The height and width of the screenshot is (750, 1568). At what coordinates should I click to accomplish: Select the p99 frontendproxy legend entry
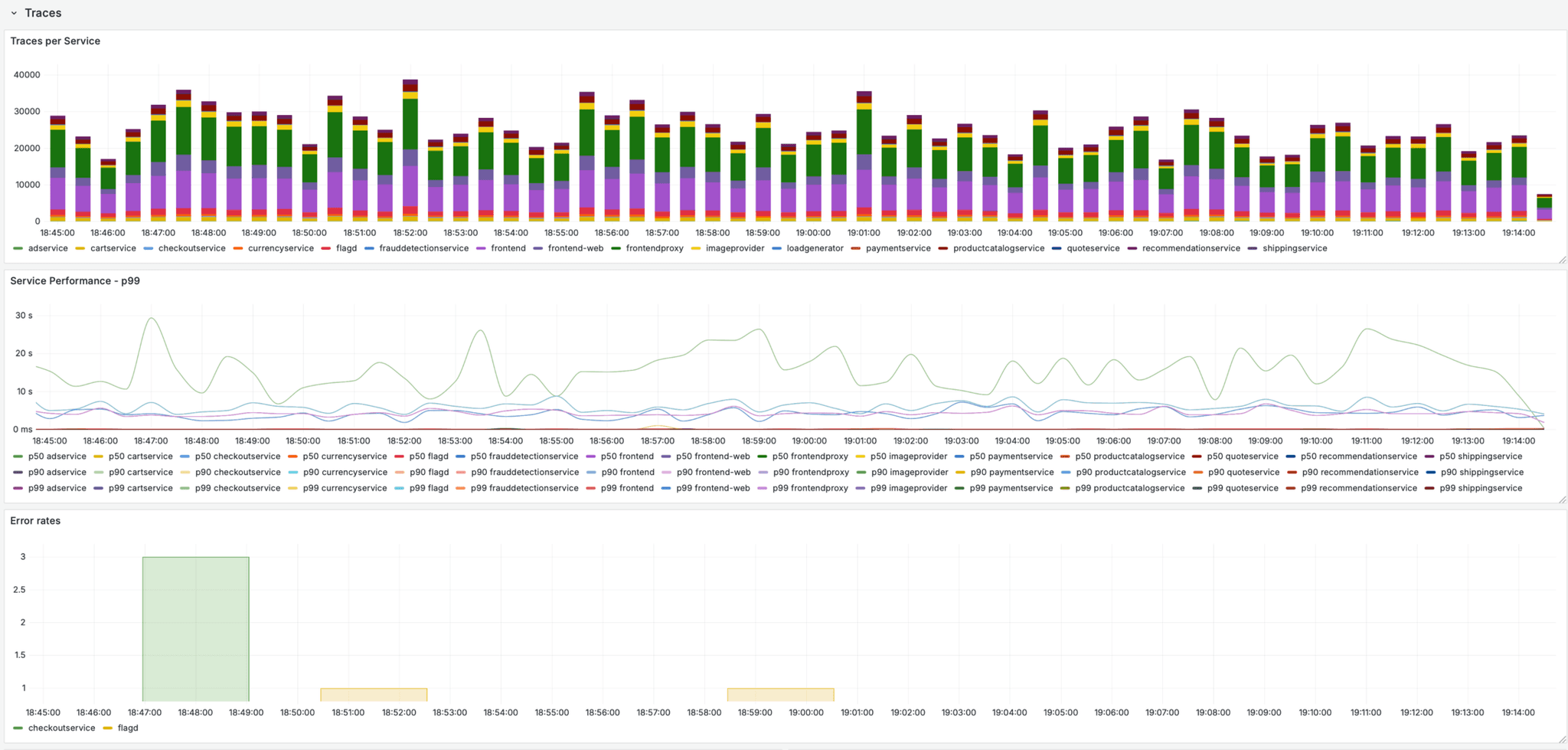[x=808, y=488]
